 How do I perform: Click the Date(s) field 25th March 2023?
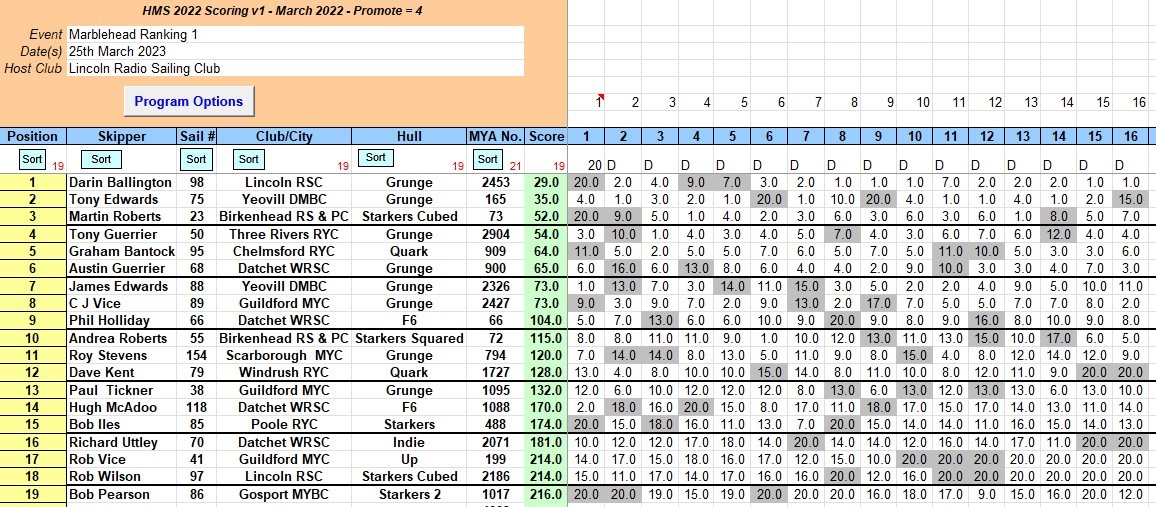[295, 51]
